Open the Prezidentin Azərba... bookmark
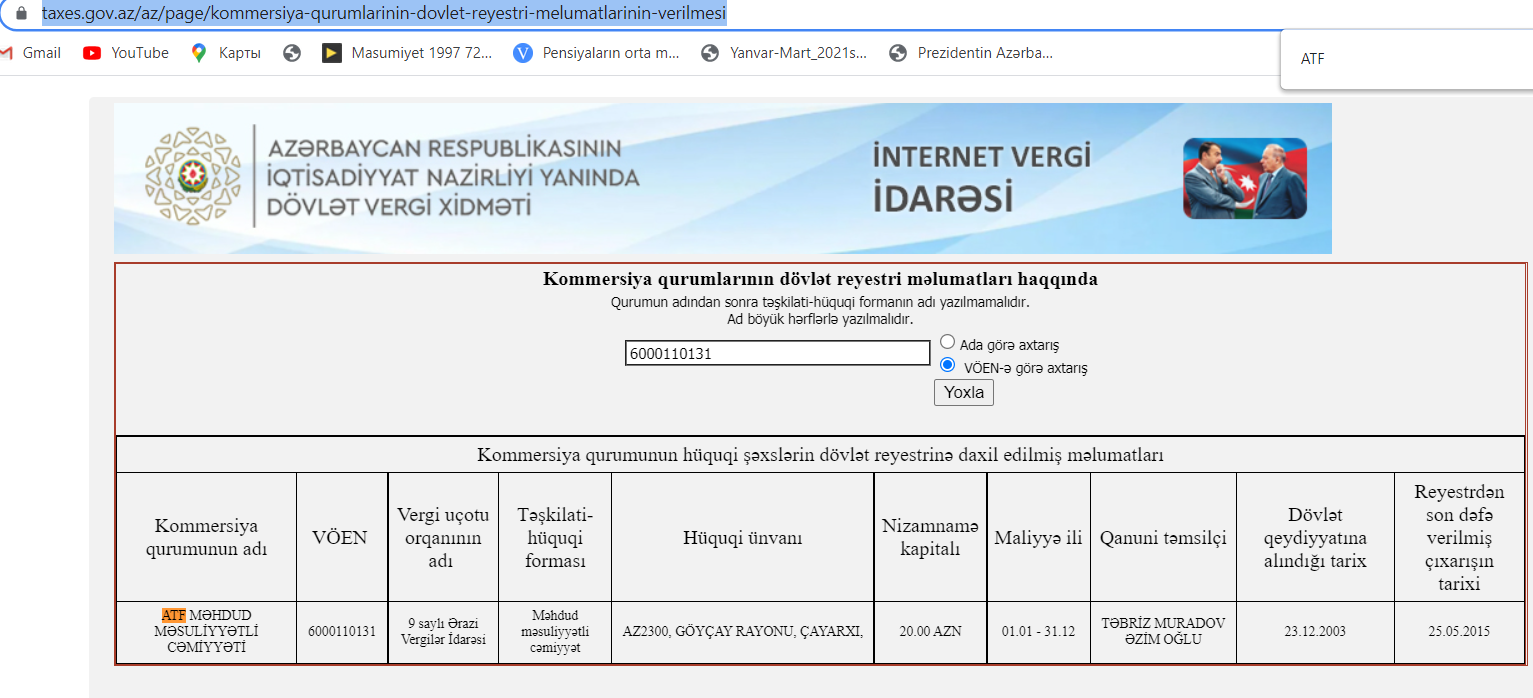Viewport: 1533px width, 698px height. [x=971, y=53]
